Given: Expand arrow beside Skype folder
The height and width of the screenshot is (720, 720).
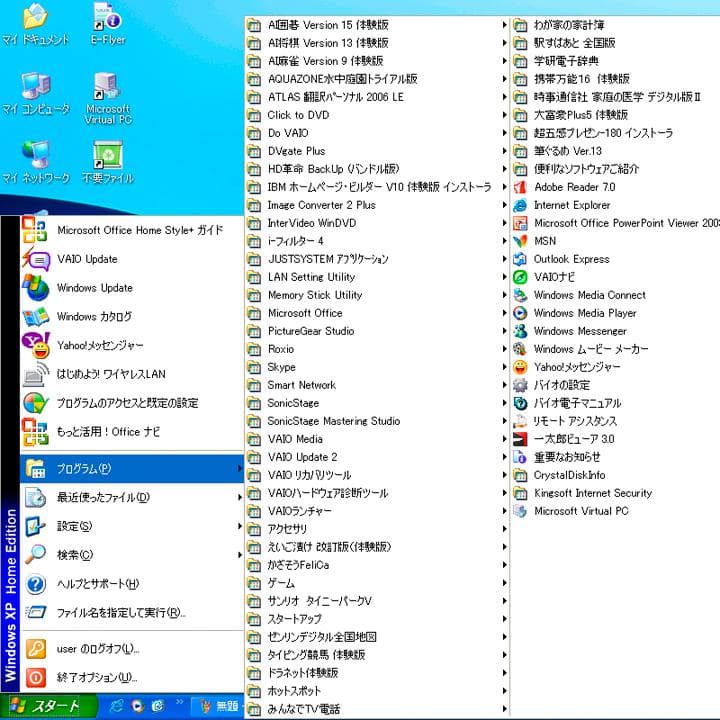Looking at the screenshot, I should (504, 367).
